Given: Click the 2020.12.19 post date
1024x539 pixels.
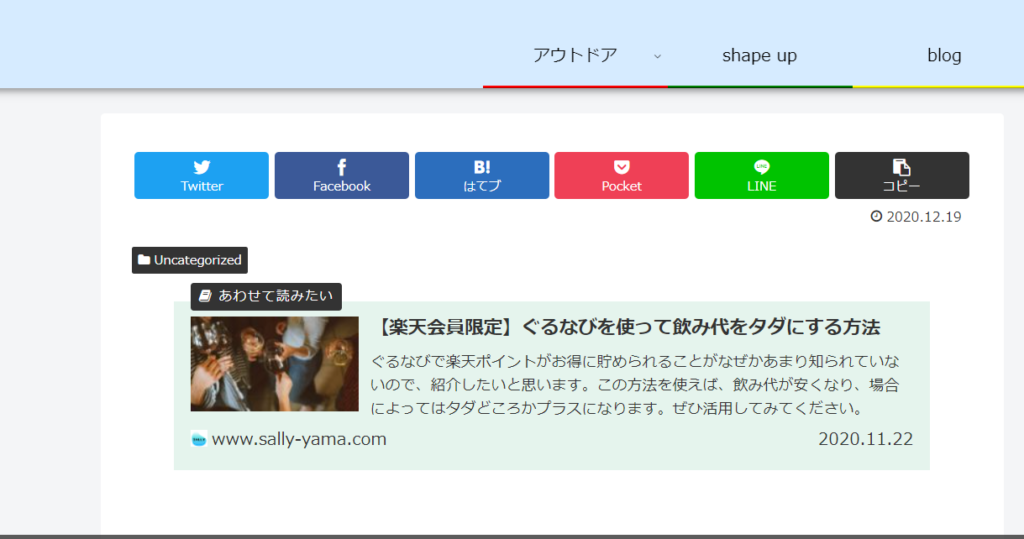Looking at the screenshot, I should (923, 217).
